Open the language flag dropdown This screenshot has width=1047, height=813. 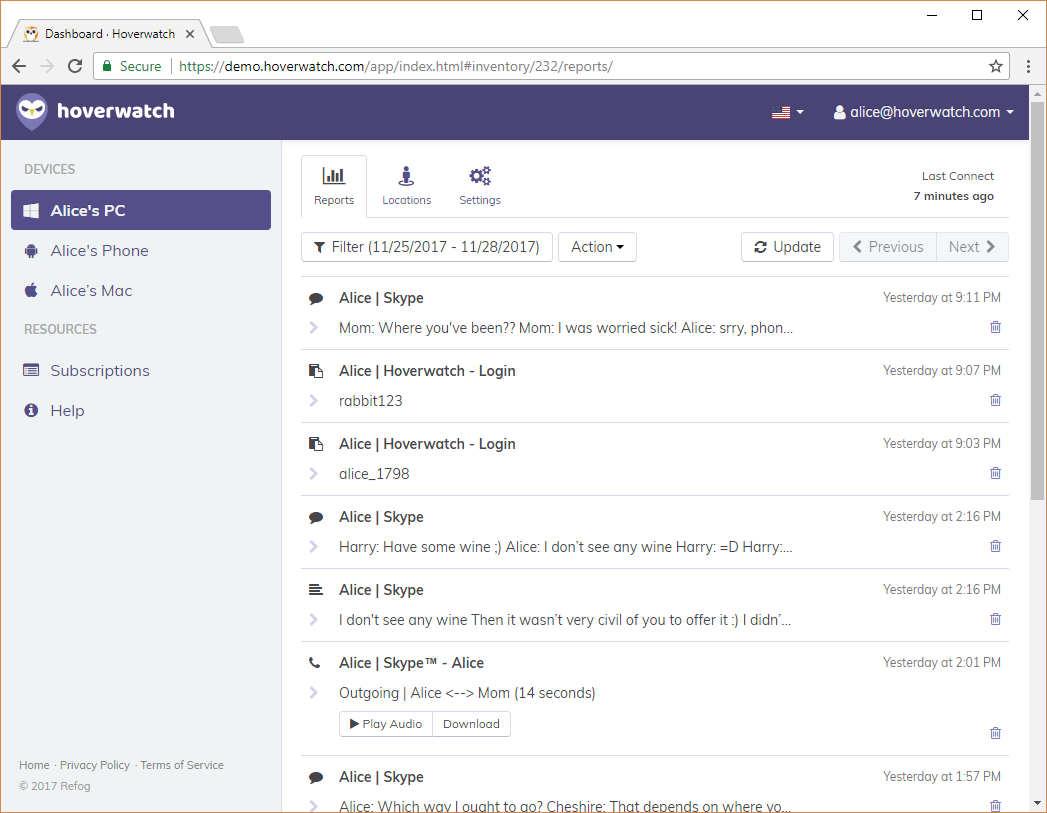tap(787, 112)
